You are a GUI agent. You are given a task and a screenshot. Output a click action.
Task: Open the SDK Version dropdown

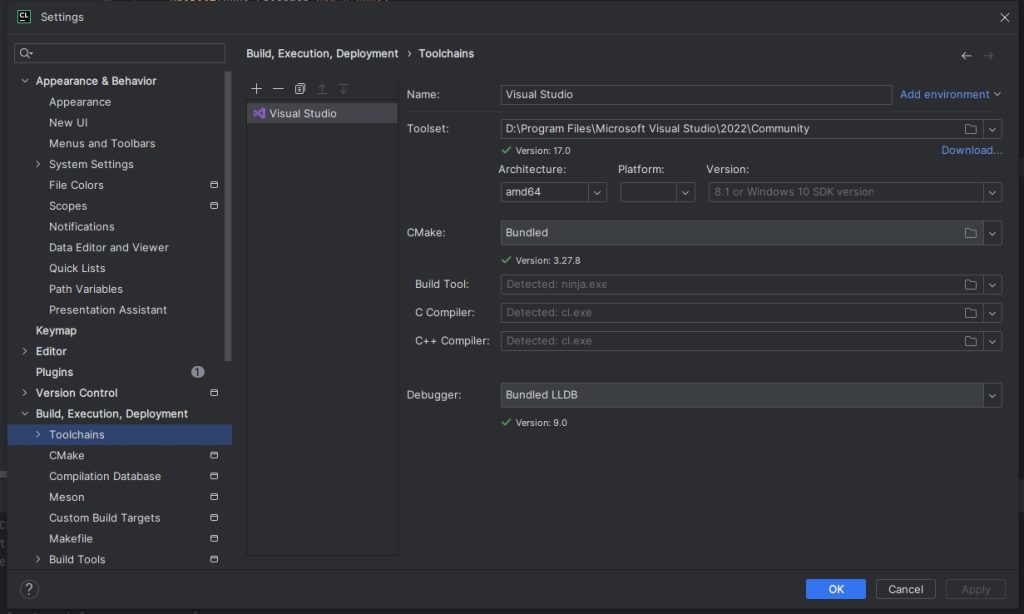tap(992, 192)
